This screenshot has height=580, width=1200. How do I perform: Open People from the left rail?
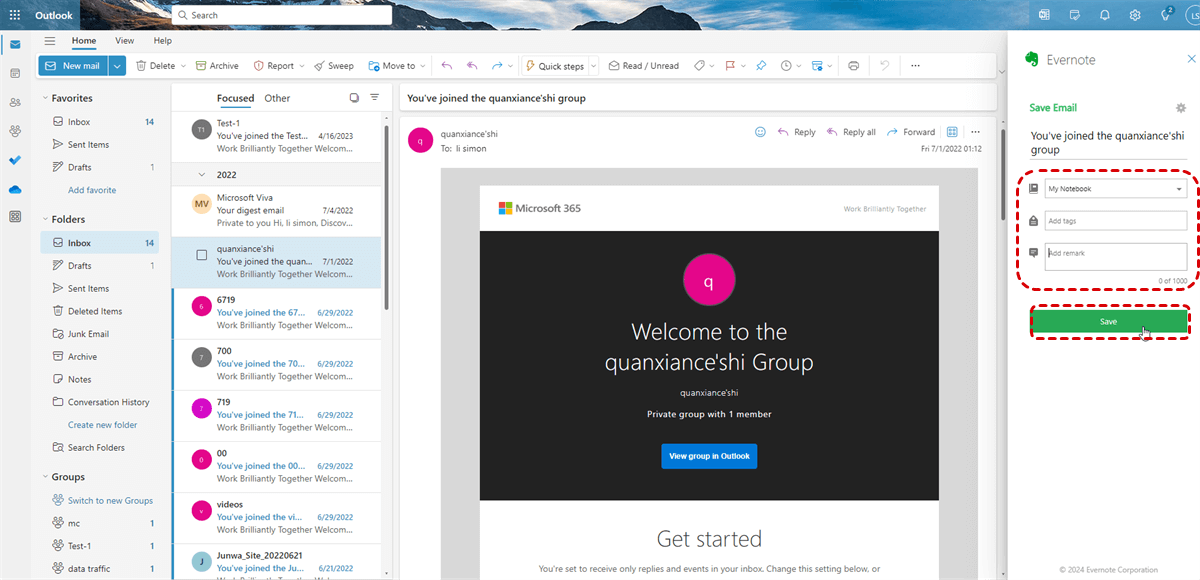[x=15, y=102]
